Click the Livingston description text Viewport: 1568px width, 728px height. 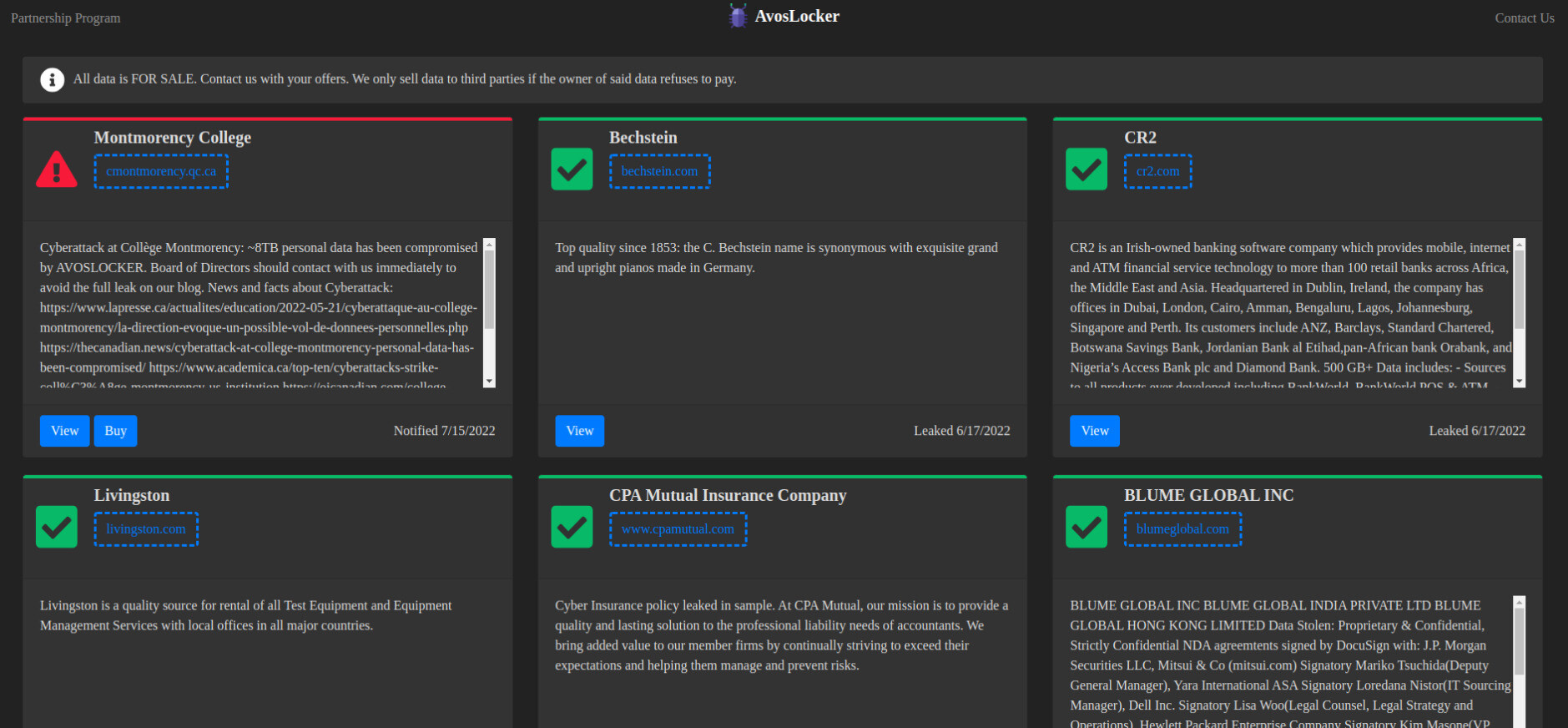point(245,615)
